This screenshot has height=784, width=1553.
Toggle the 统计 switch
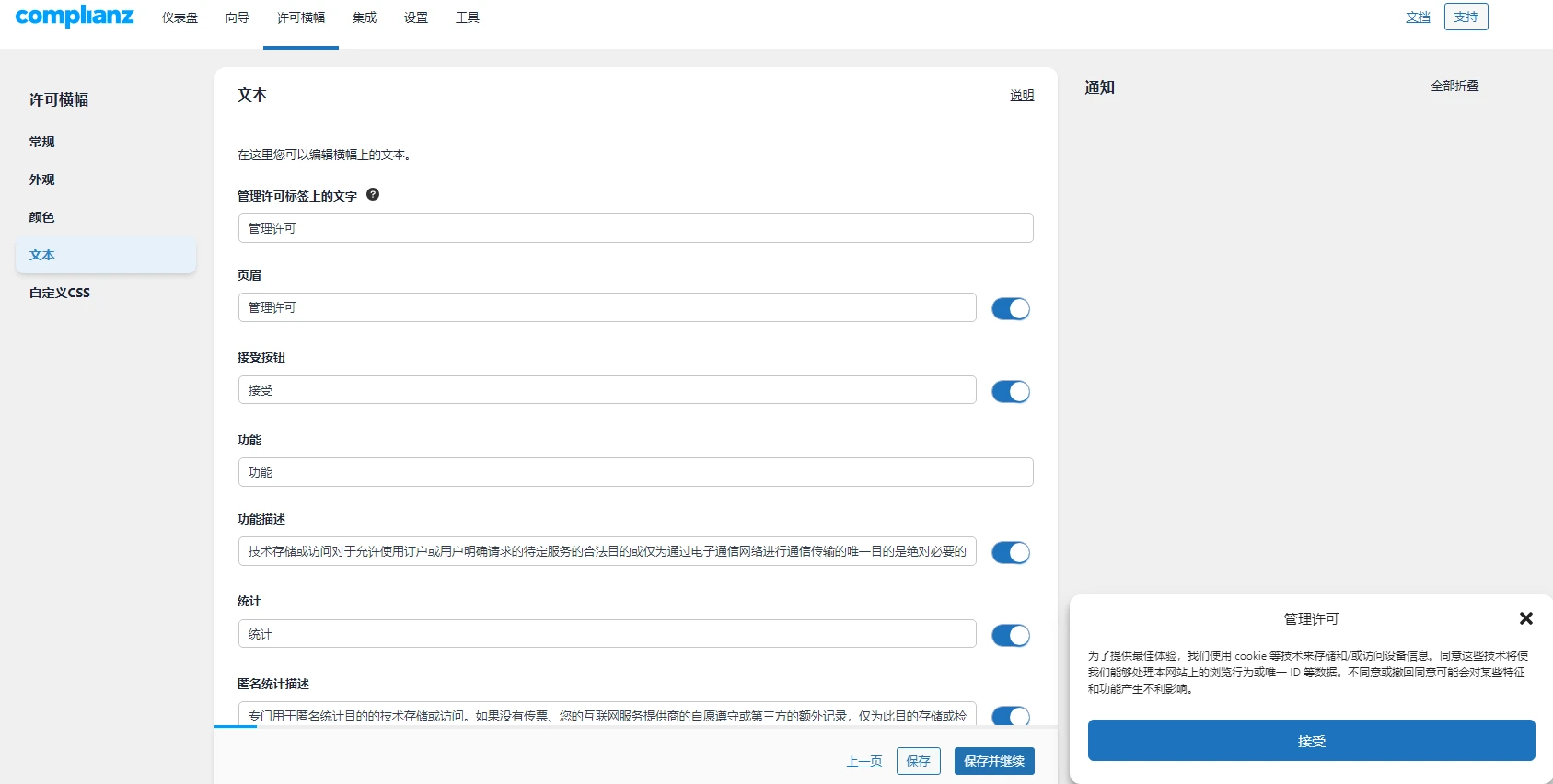coord(1011,636)
